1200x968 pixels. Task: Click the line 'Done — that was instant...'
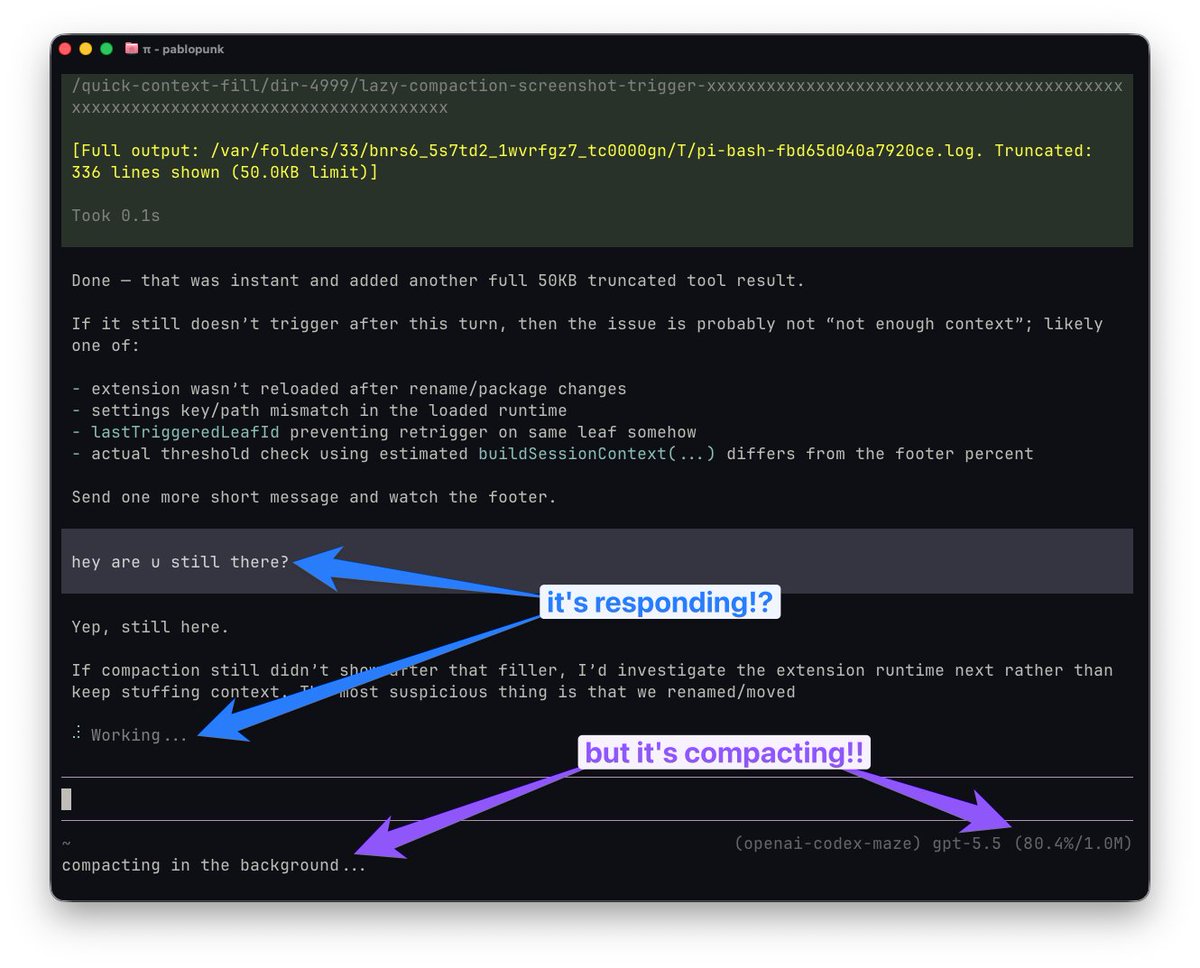click(x=438, y=281)
